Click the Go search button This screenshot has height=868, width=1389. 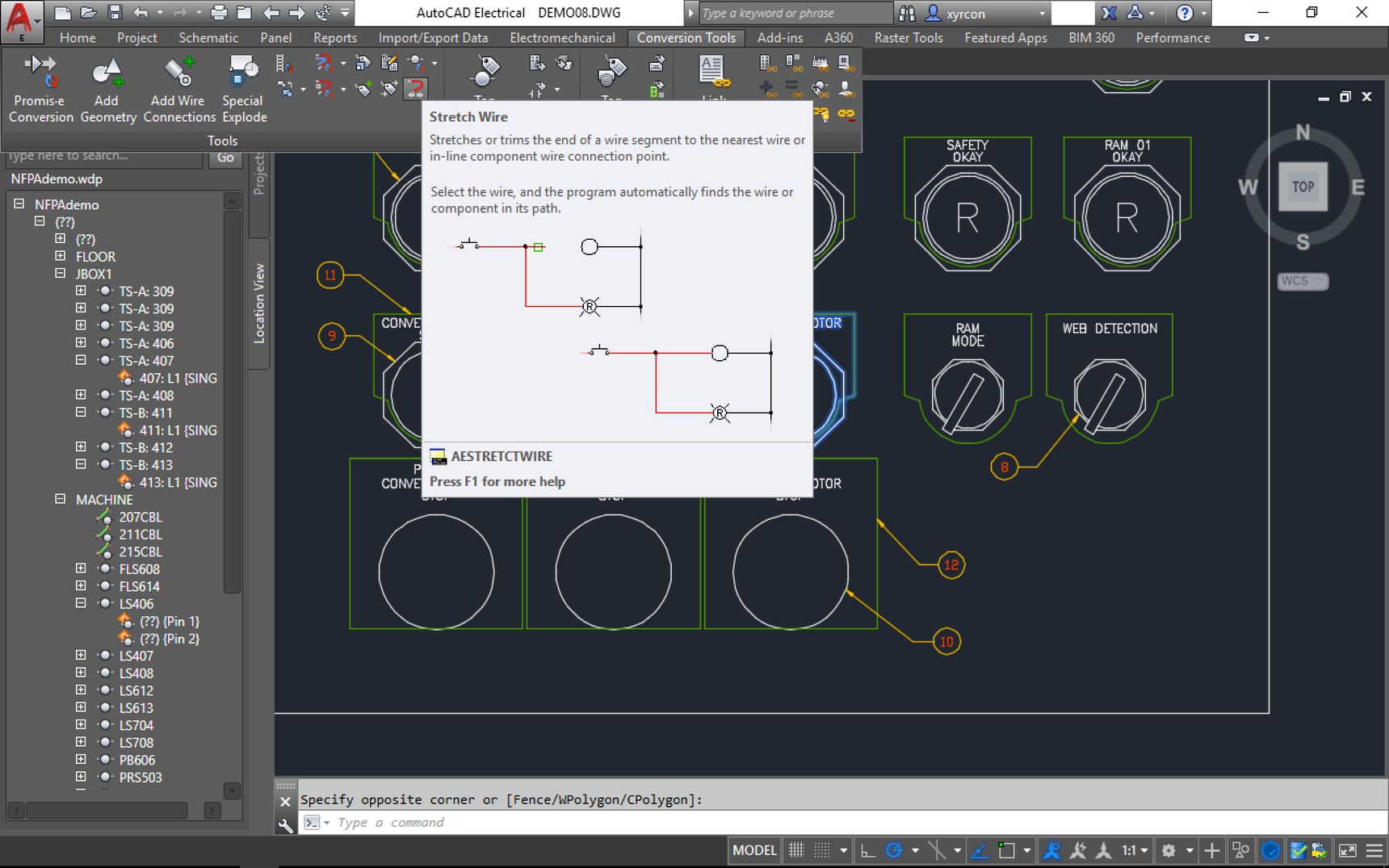(x=225, y=158)
